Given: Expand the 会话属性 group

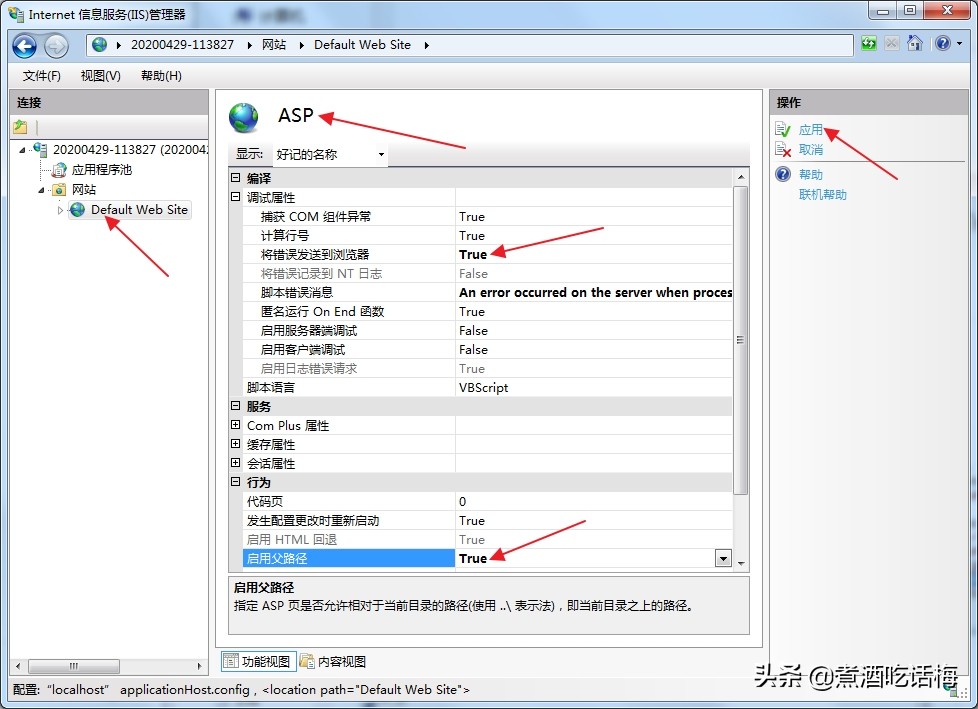Looking at the screenshot, I should click(235, 463).
